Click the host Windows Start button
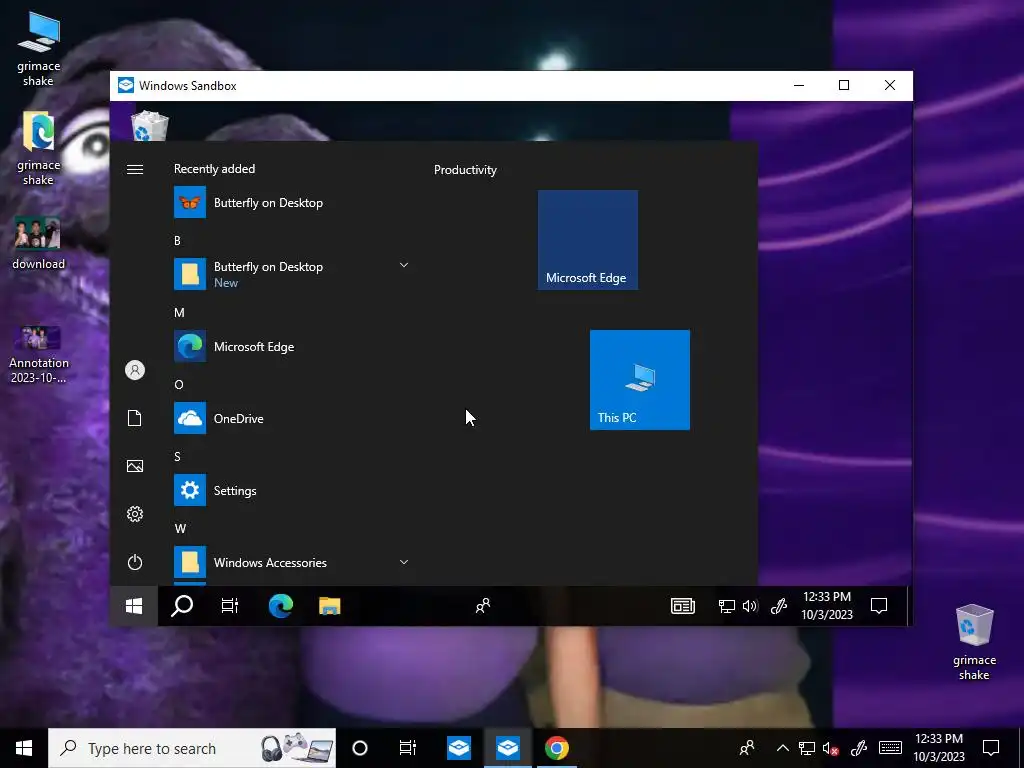1024x768 pixels. (24, 748)
